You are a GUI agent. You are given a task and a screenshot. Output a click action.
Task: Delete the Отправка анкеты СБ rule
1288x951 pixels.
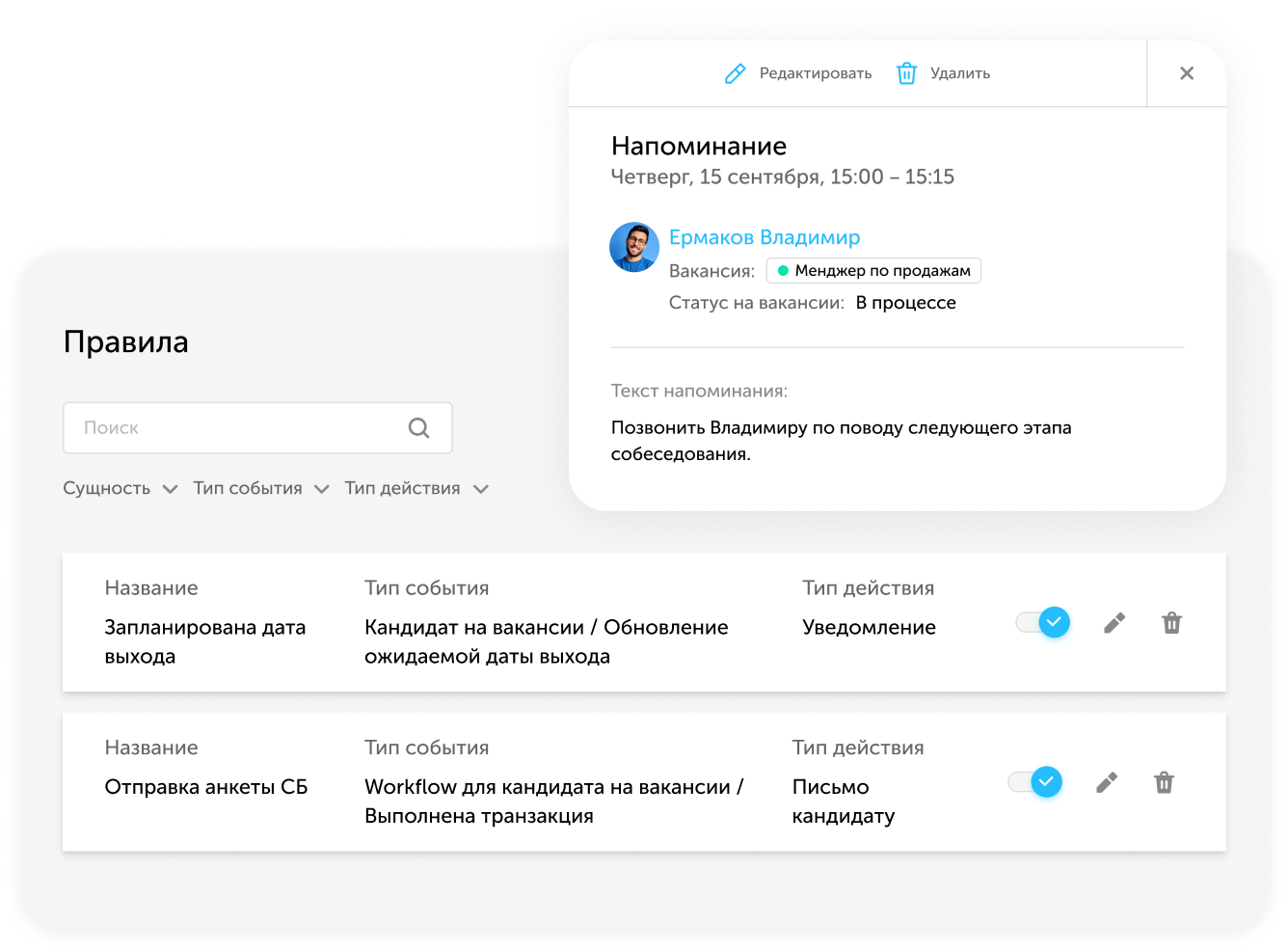1164,782
